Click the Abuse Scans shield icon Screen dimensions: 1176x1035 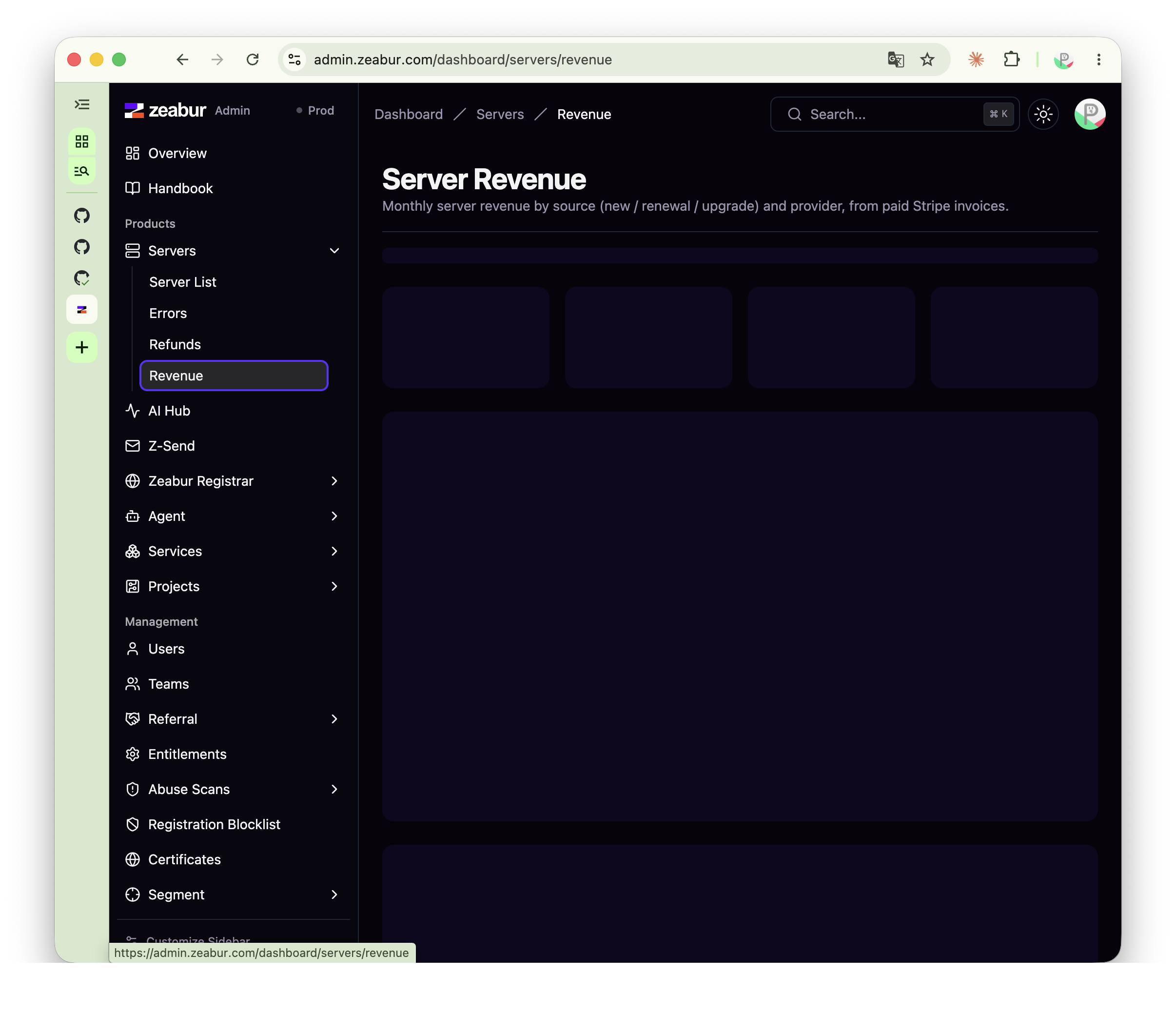click(132, 789)
